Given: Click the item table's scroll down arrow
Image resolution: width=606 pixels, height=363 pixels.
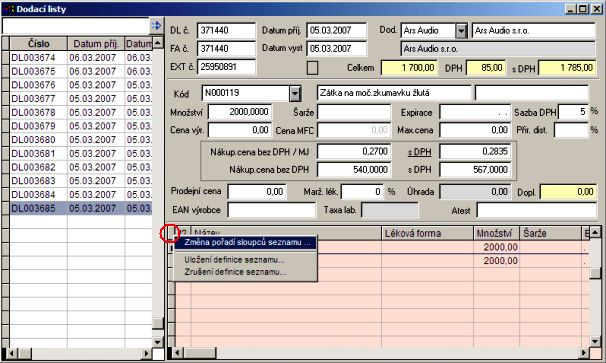Looking at the screenshot, I should 596,341.
